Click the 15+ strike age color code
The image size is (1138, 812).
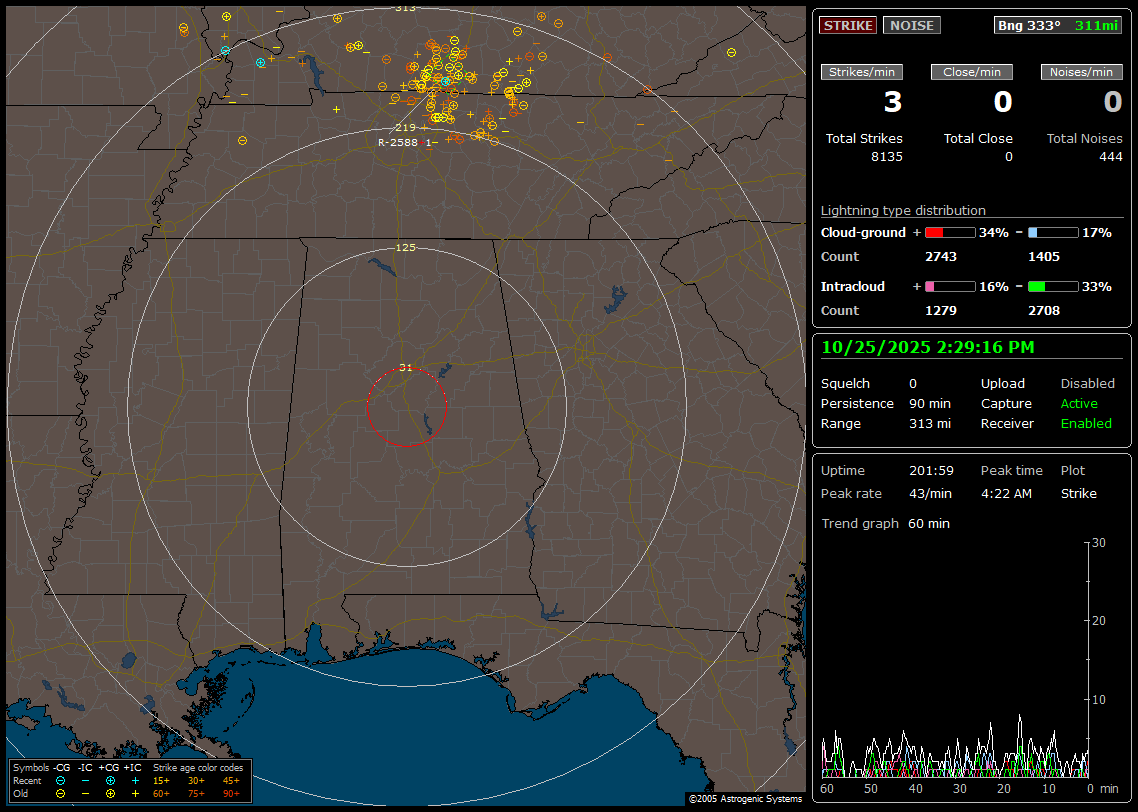pos(161,780)
